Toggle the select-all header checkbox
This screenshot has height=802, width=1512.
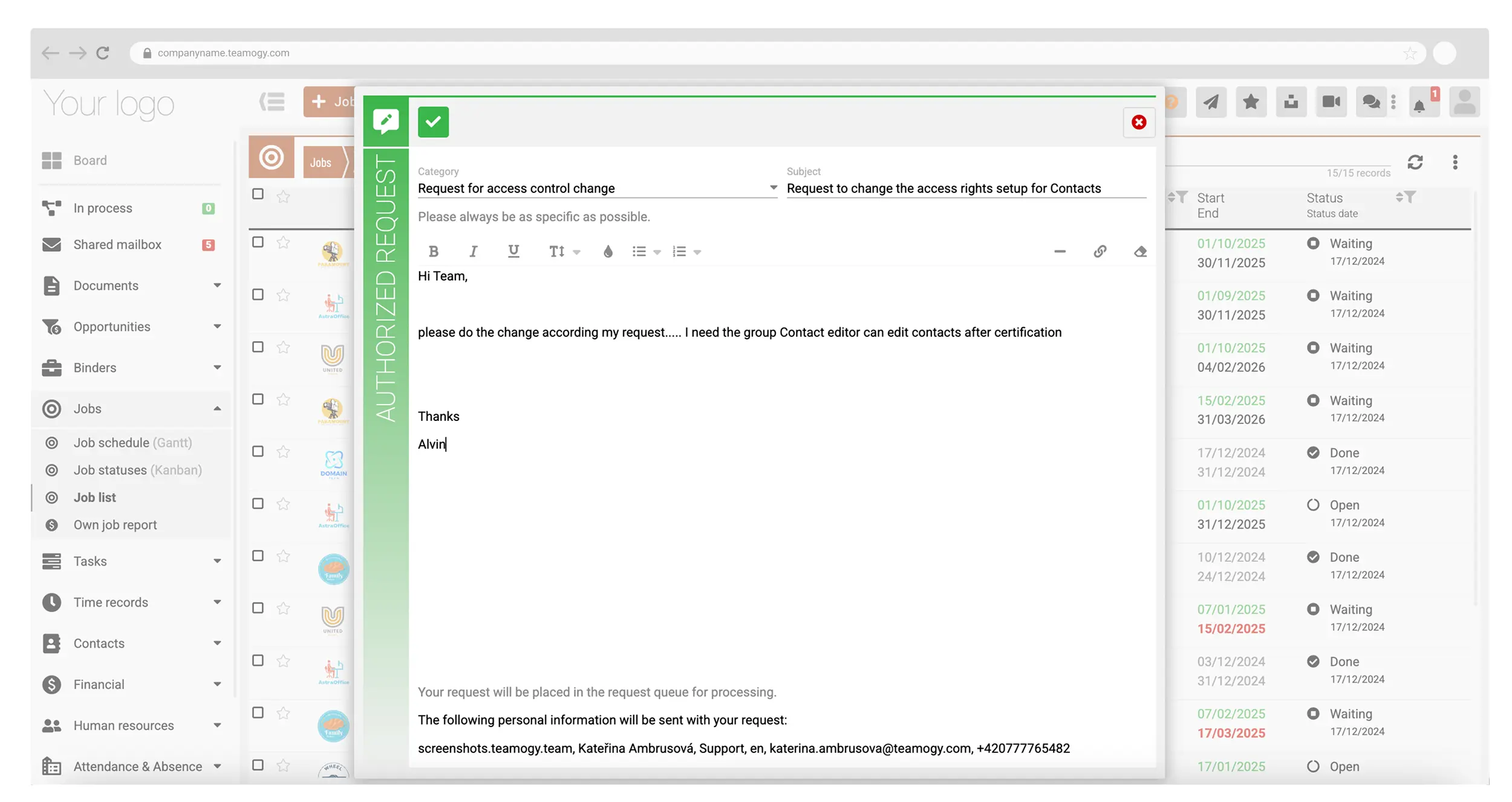(x=258, y=194)
